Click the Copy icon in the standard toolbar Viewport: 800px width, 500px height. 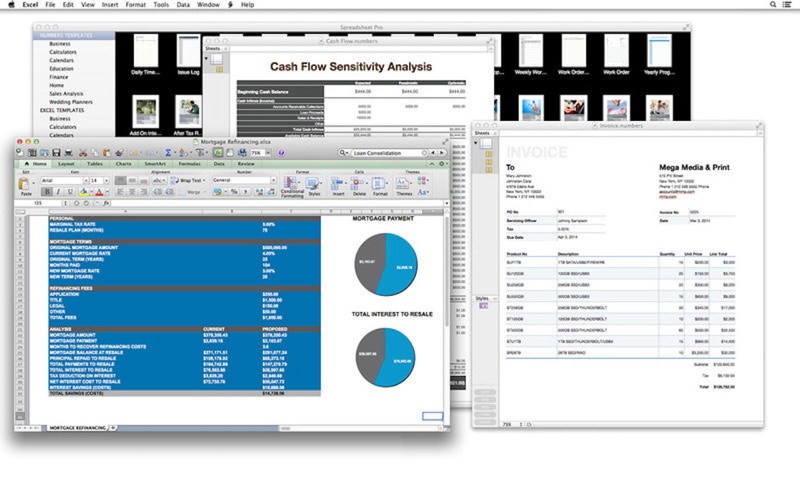(x=95, y=153)
